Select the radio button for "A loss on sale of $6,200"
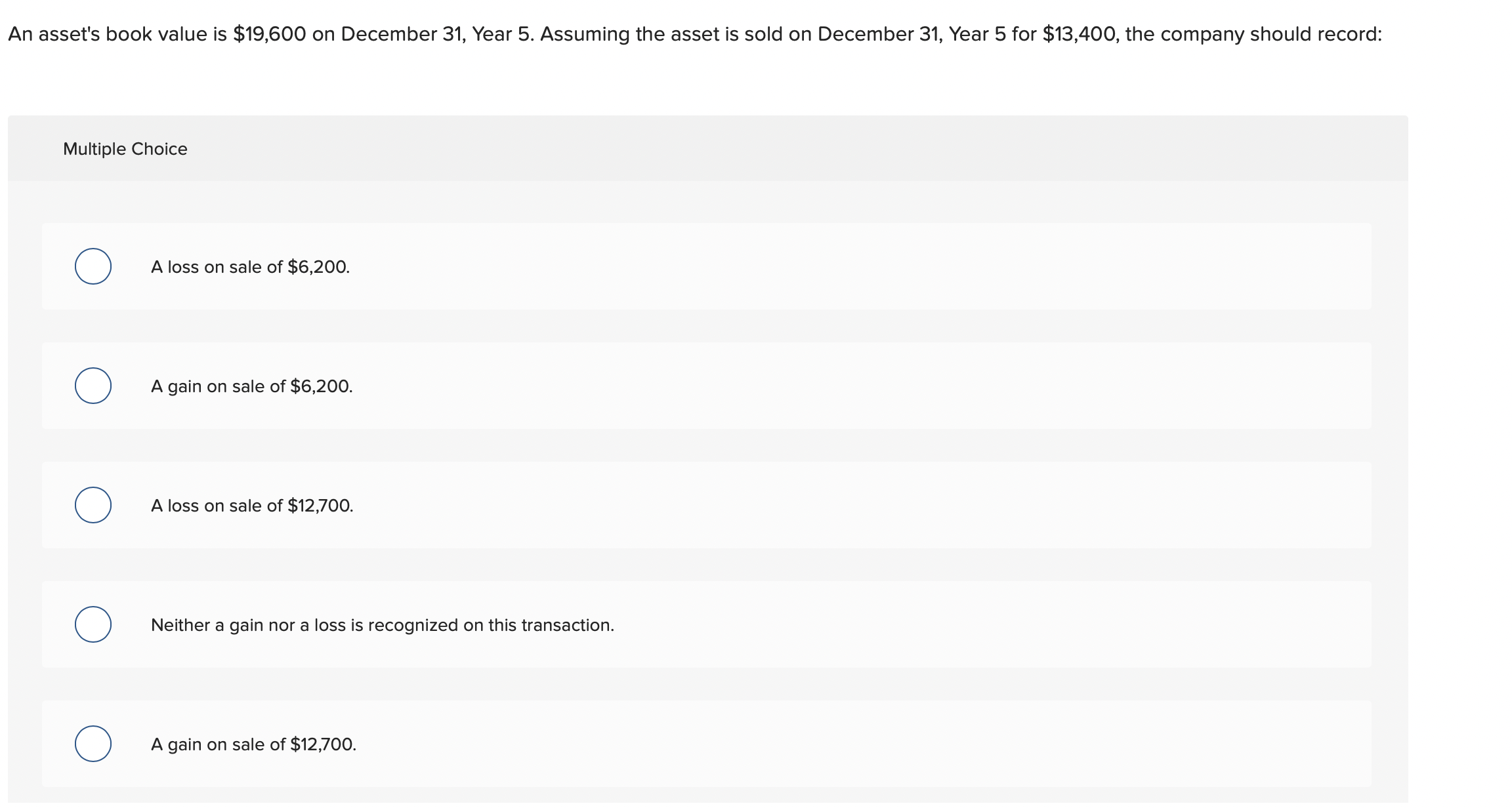This screenshot has height=808, width=1512. [94, 267]
